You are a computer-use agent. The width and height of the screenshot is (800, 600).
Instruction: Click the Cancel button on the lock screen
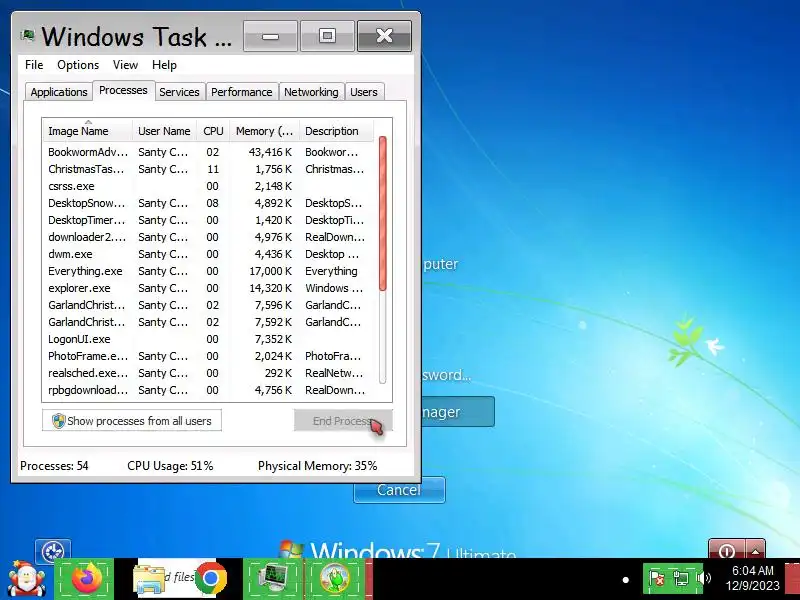click(x=399, y=490)
